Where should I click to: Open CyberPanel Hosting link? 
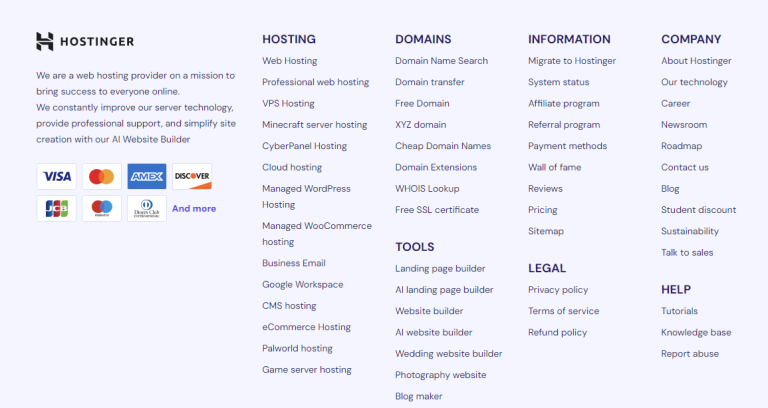[x=304, y=146]
